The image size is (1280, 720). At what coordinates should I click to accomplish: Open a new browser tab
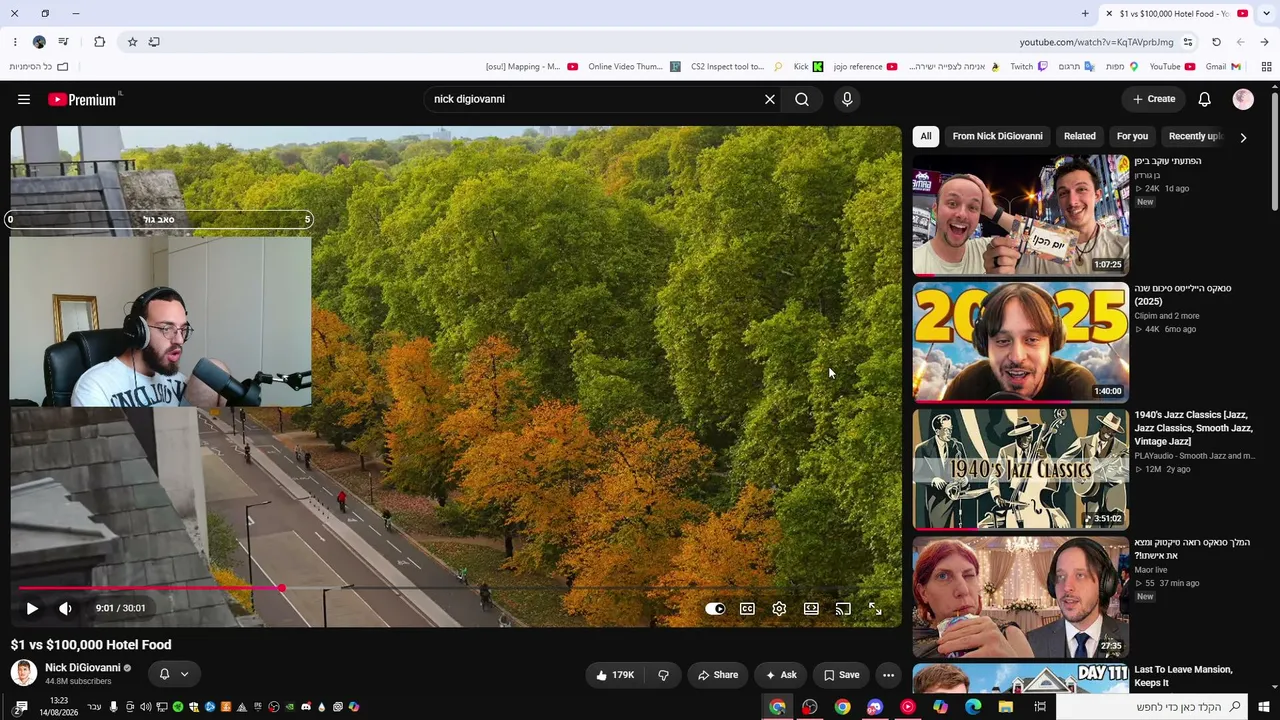(x=1085, y=14)
